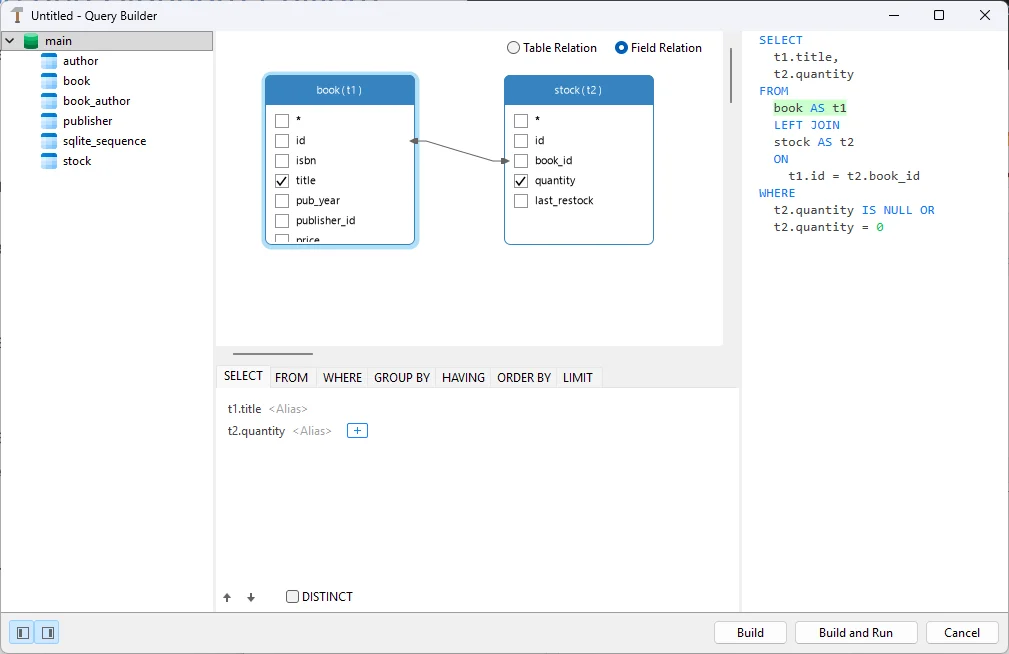1009x654 pixels.
Task: Toggle the left panel layout icon
Action: pyautogui.click(x=23, y=633)
